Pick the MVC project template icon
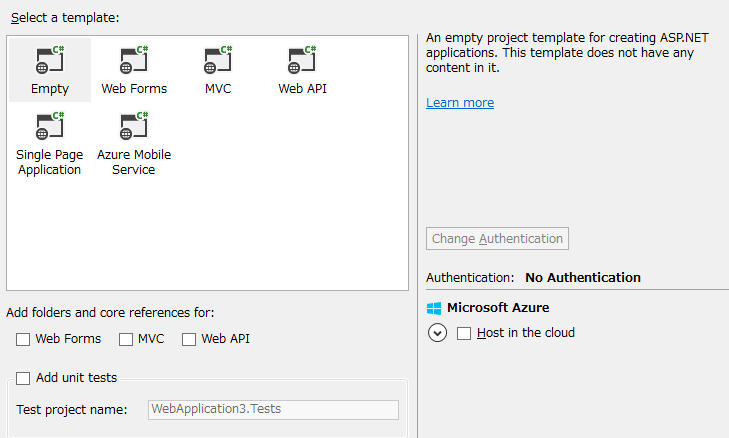The height and width of the screenshot is (438, 729). 218,61
